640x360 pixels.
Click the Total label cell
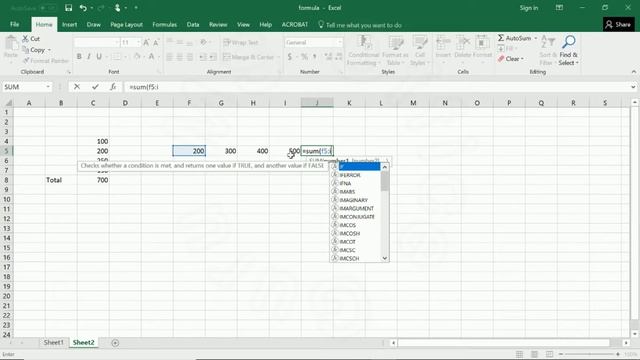(61, 180)
